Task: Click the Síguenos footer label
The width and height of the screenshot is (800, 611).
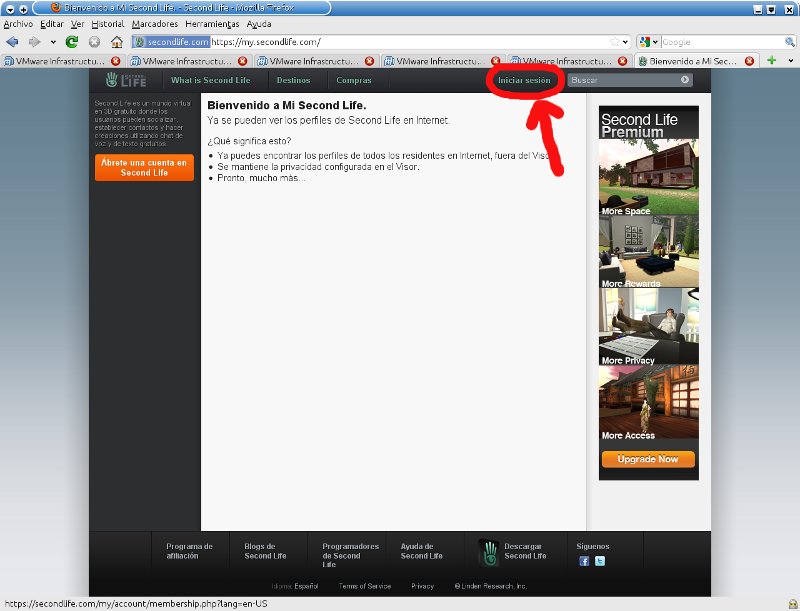Action: (593, 546)
